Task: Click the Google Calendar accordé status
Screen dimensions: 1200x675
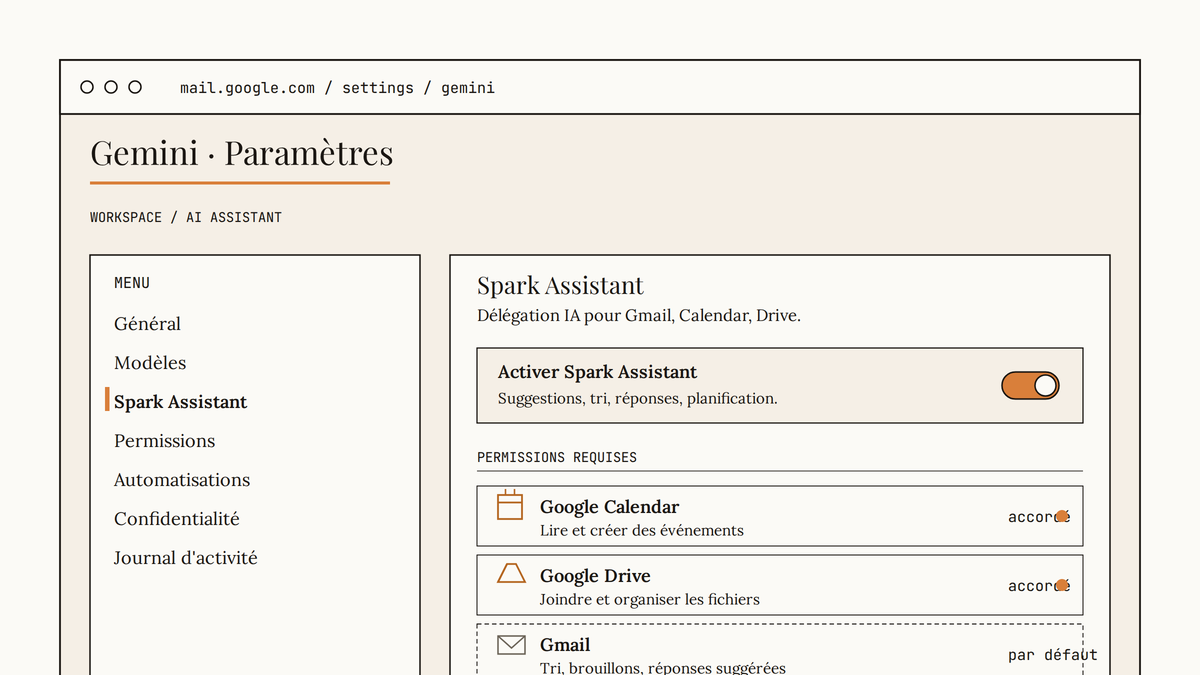Action: tap(1039, 517)
